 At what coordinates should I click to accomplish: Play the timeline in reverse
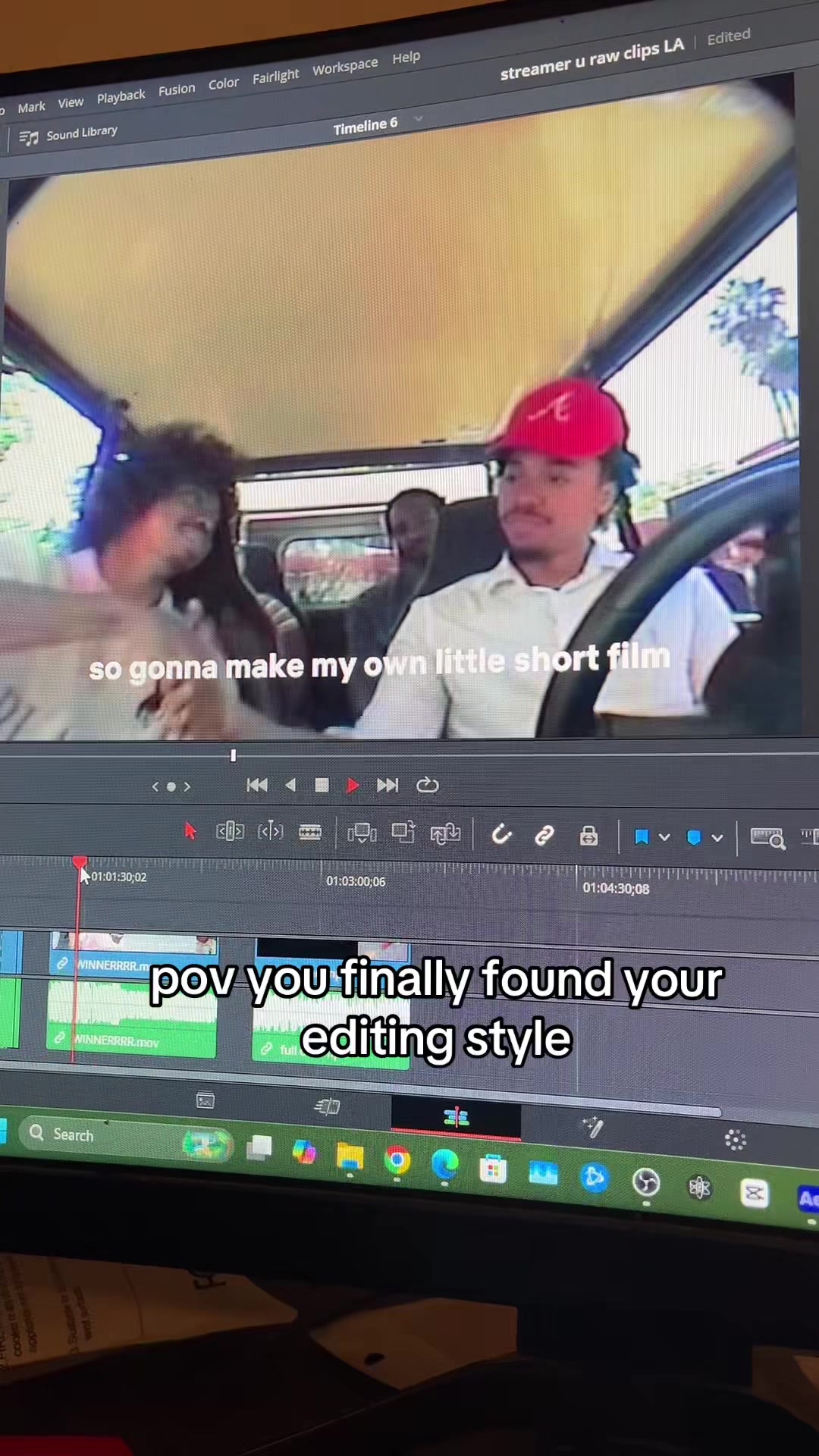(x=290, y=785)
